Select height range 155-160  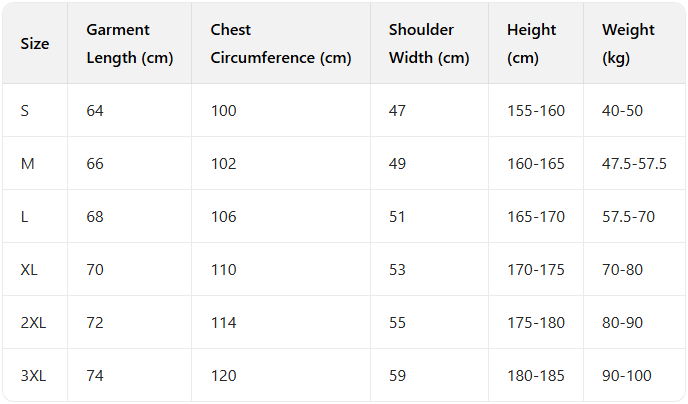point(536,111)
